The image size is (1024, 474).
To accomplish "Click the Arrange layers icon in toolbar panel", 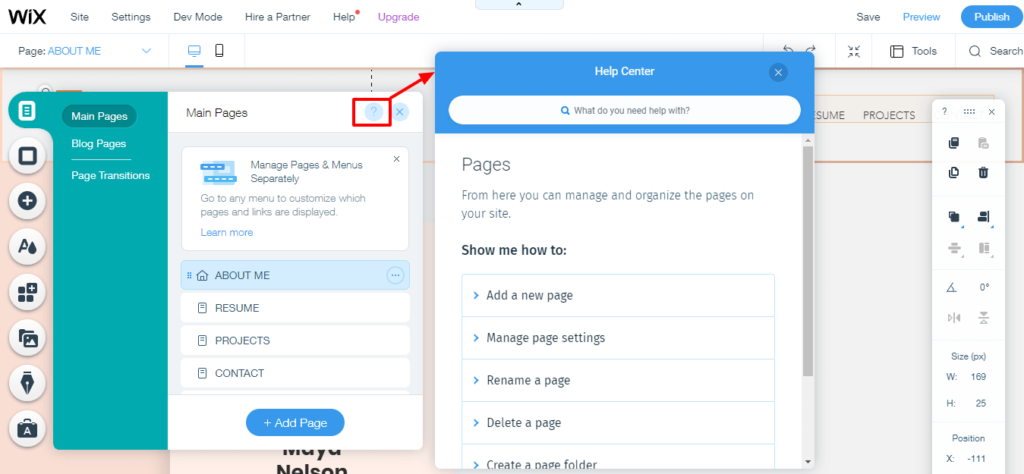I will 954,217.
